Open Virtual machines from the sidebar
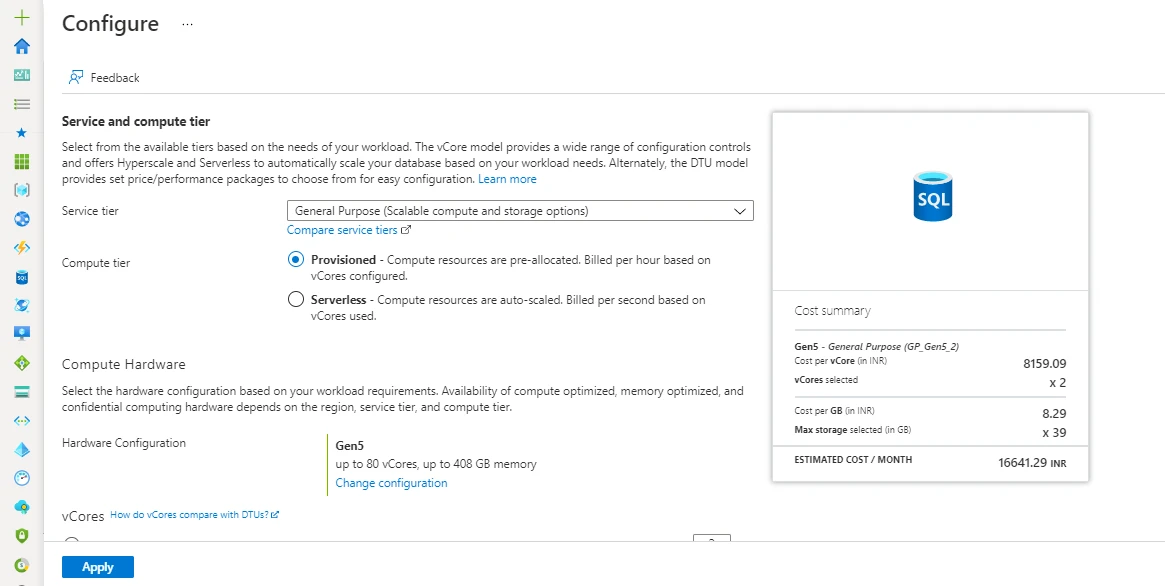 [21, 333]
